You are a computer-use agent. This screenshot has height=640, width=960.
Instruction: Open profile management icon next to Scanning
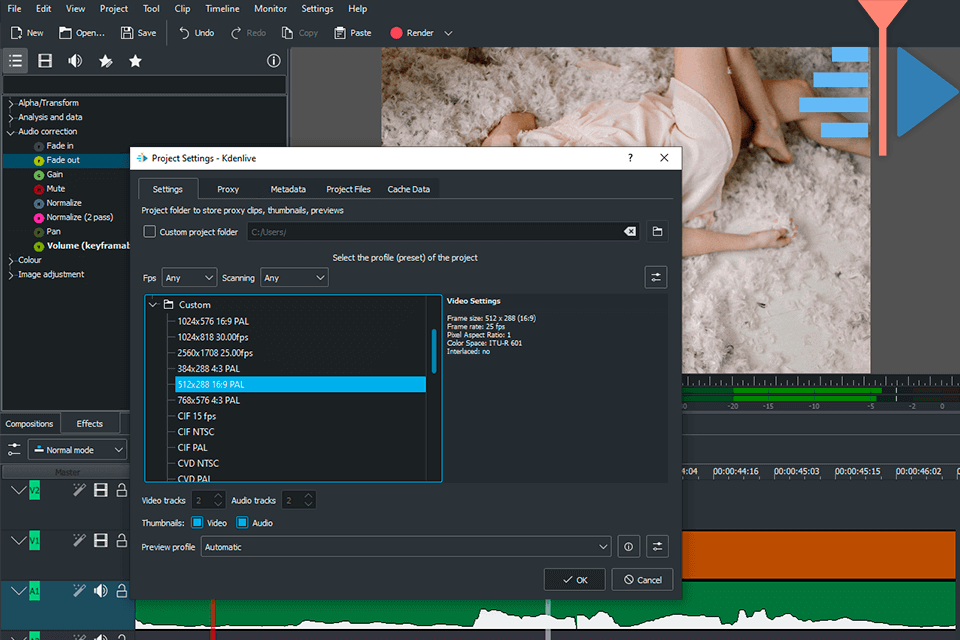pyautogui.click(x=656, y=277)
